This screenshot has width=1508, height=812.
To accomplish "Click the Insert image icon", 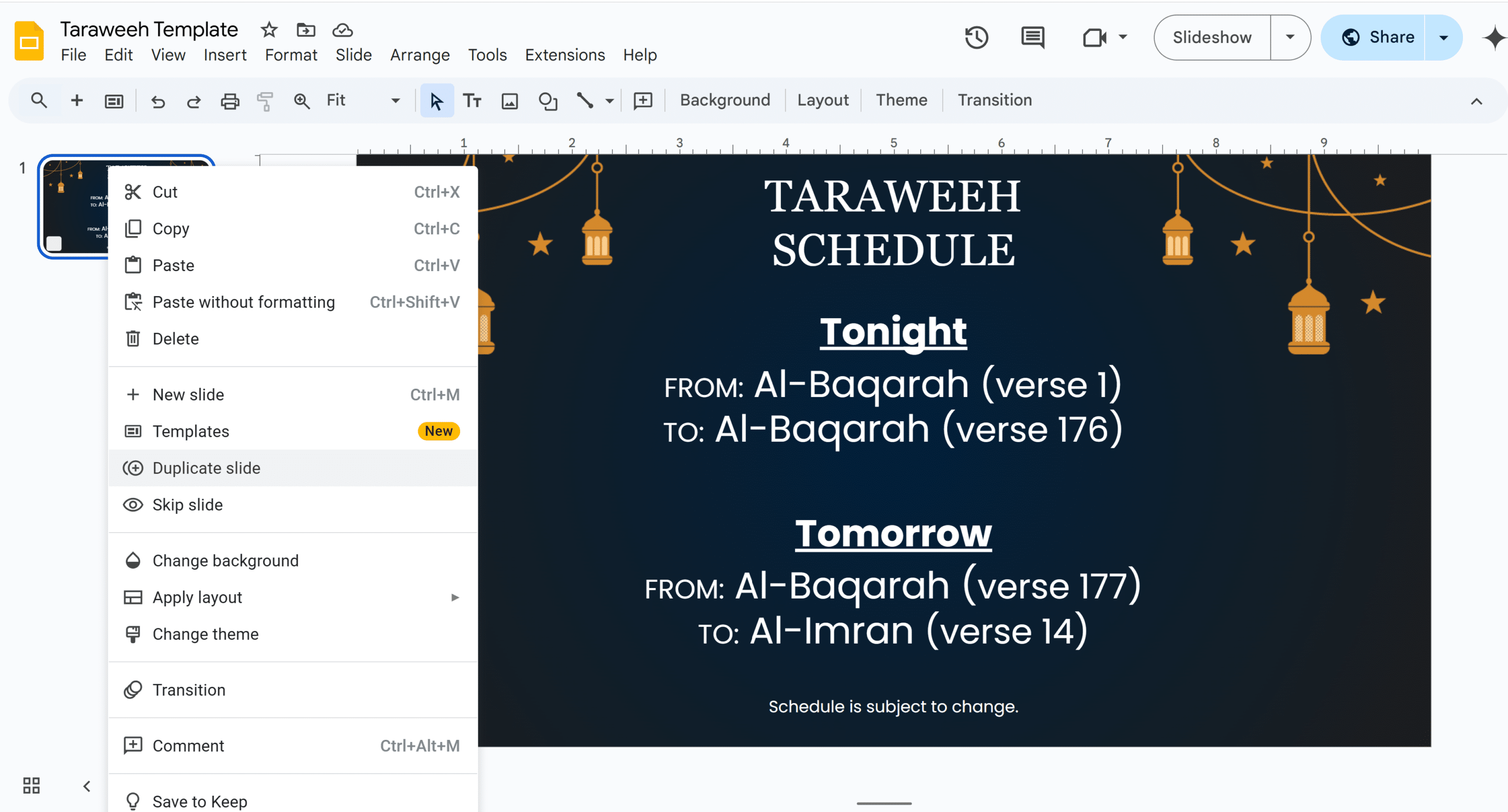I will click(x=509, y=100).
